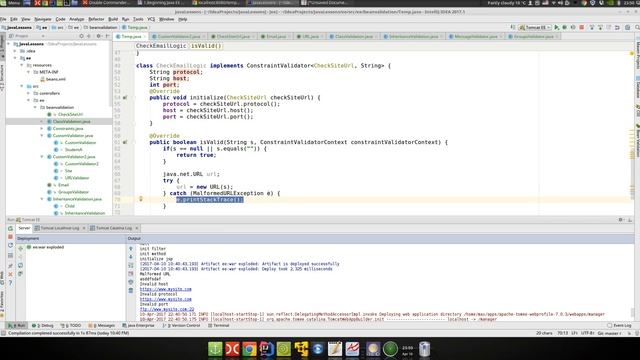Clear console output with trash icon
Screen dimensions: 640x360
131,291
